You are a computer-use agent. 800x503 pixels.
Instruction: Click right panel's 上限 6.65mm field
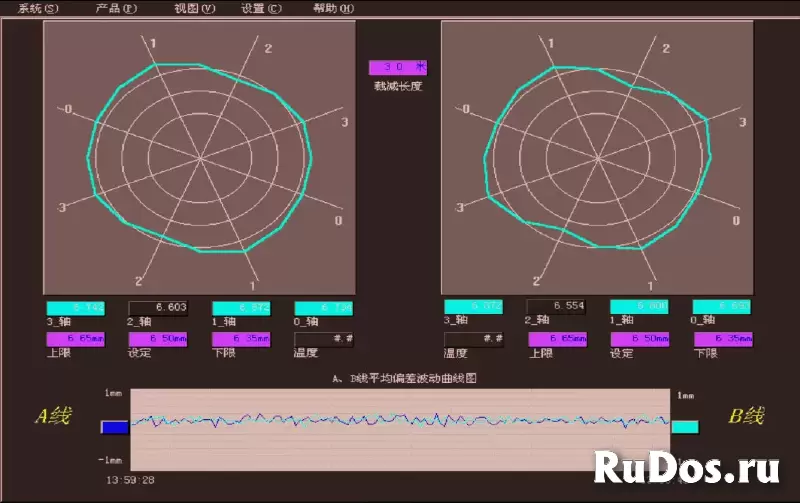pos(556,339)
